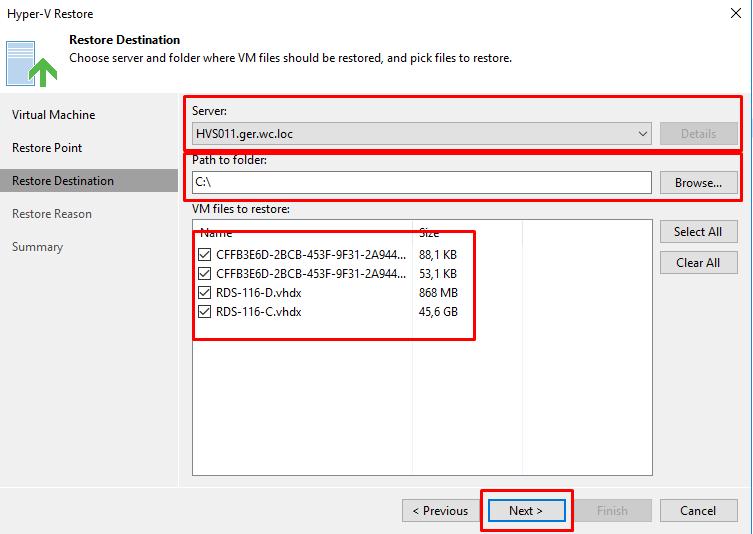Toggle the checkbox for the 53,1 KB file
Image resolution: width=753 pixels, height=534 pixels.
point(205,274)
